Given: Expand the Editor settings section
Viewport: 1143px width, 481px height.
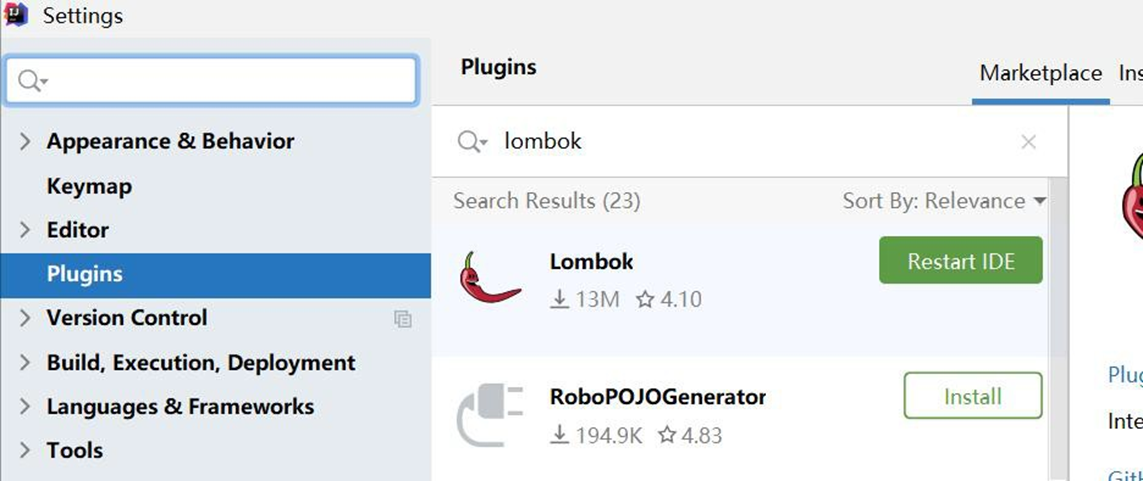Looking at the screenshot, I should (26, 230).
